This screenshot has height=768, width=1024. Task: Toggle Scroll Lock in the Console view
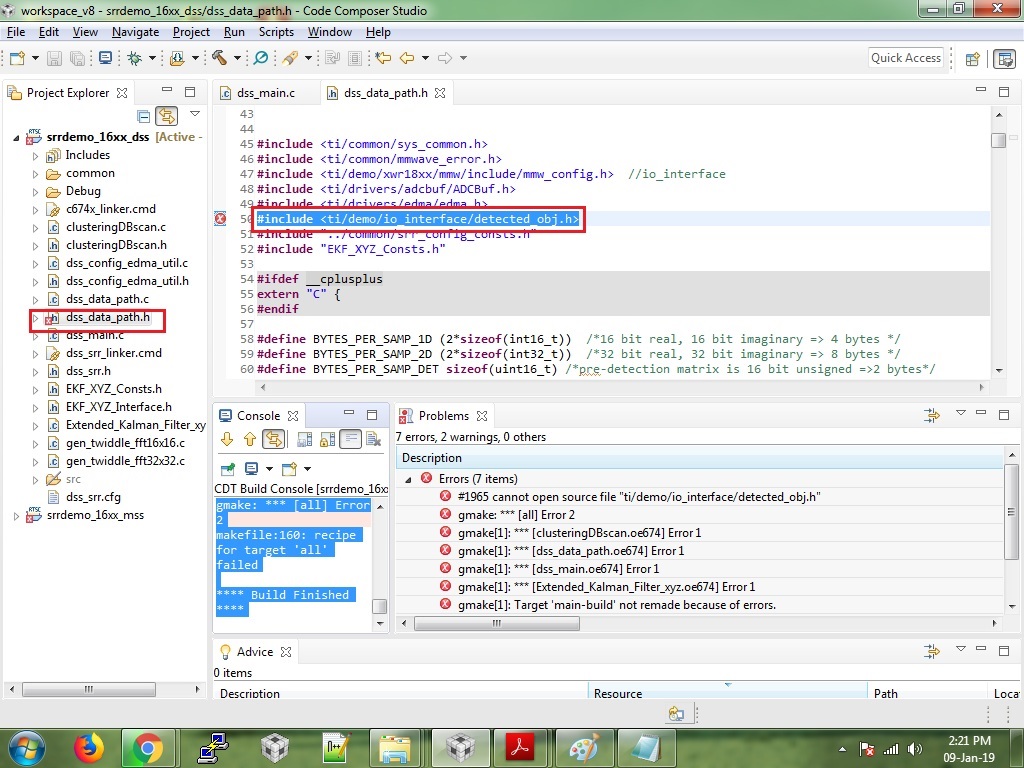325,439
